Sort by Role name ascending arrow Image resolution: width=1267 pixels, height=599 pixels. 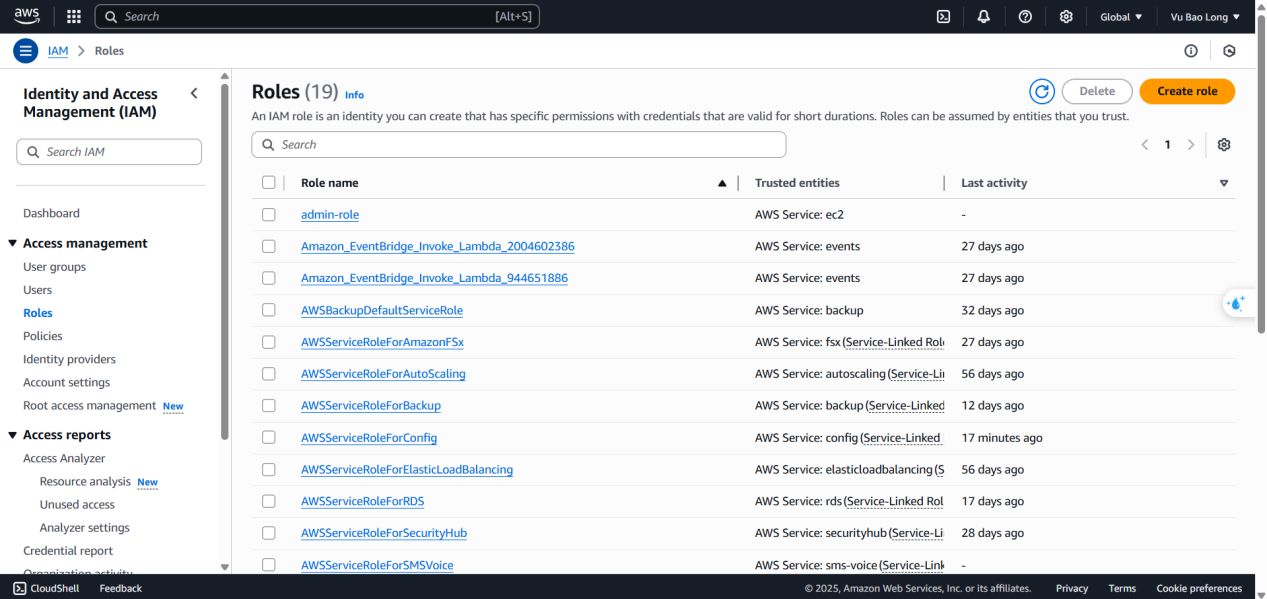point(722,183)
